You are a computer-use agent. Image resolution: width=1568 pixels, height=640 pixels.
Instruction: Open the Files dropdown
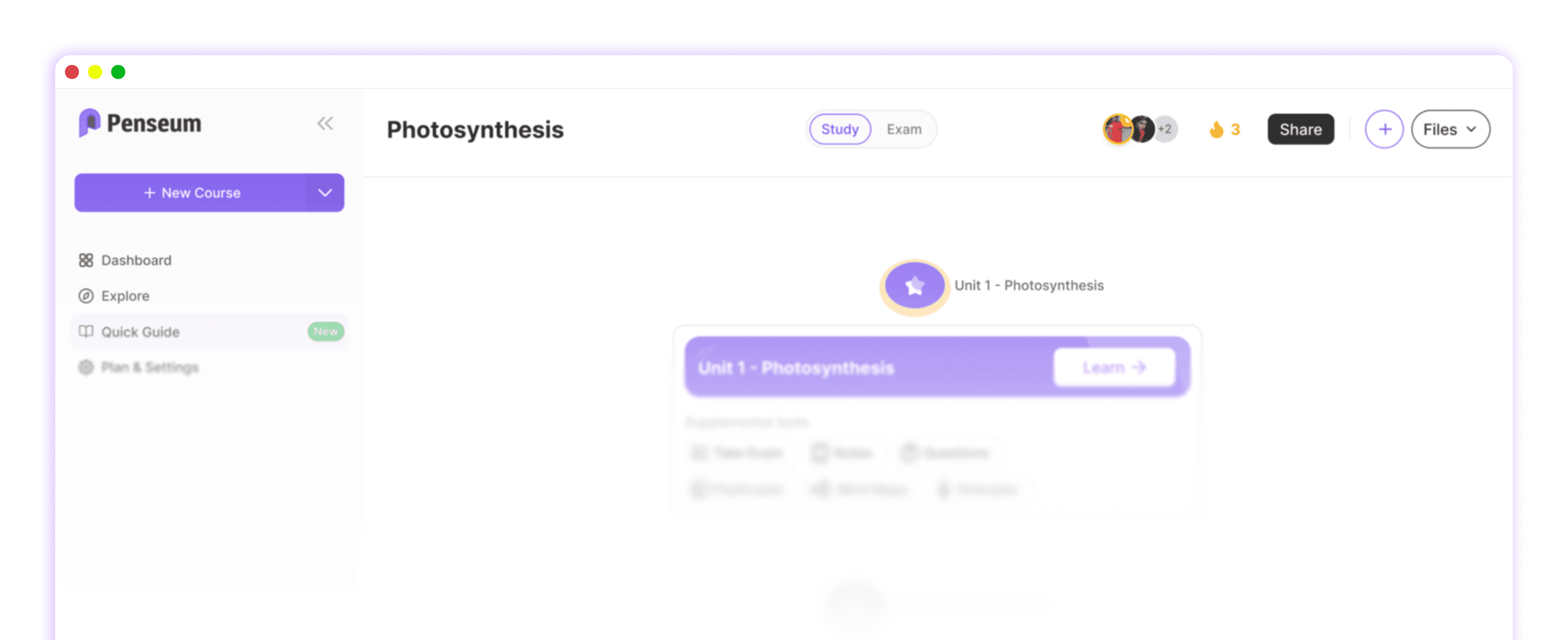1451,129
